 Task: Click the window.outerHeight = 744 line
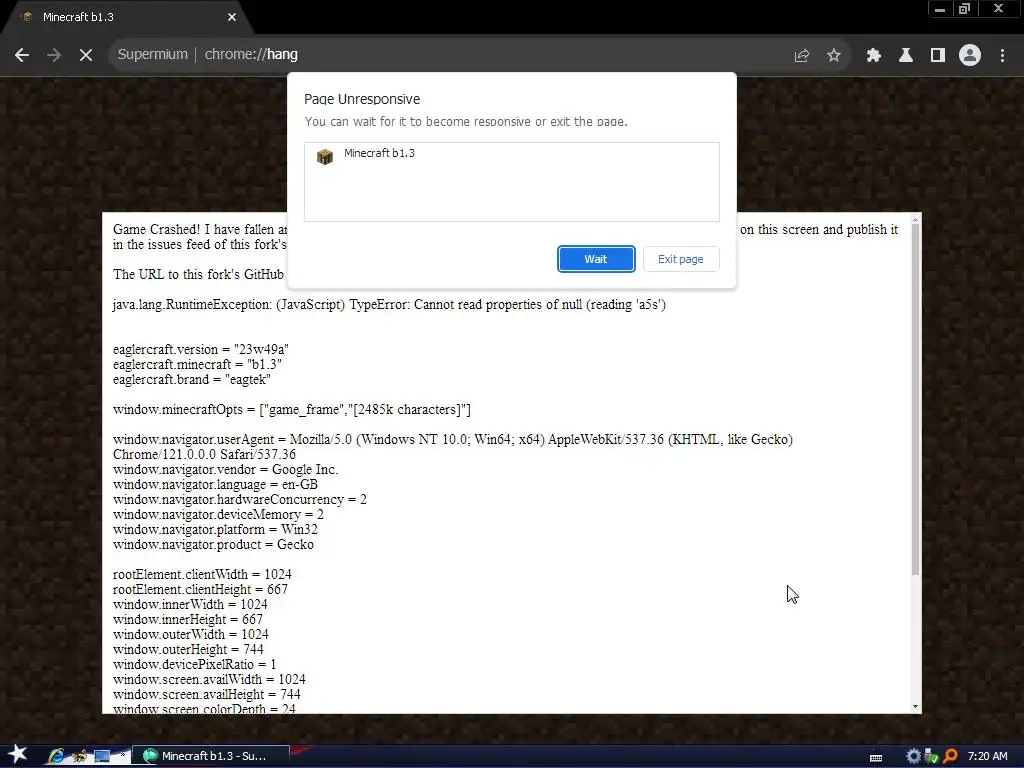coord(188,650)
